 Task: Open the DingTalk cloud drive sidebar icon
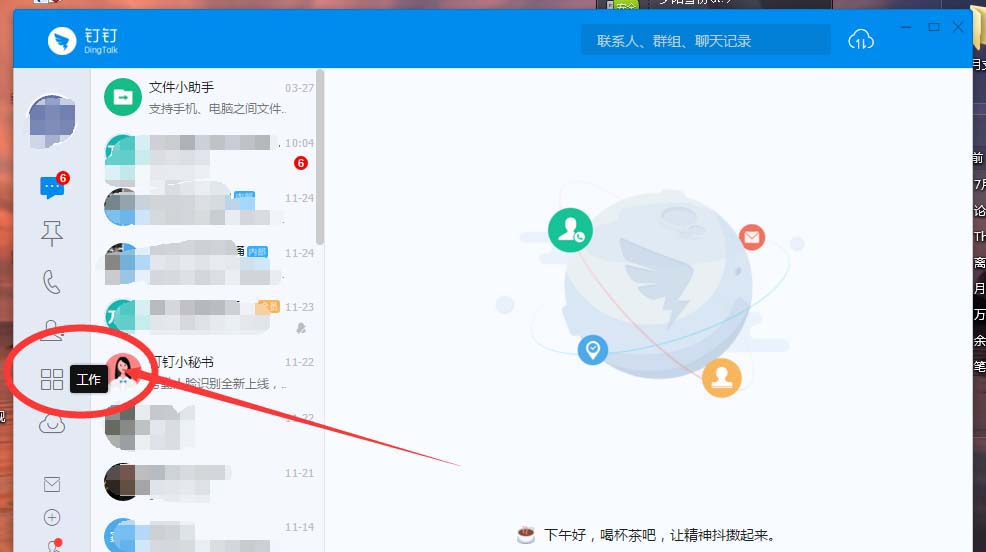[52, 425]
